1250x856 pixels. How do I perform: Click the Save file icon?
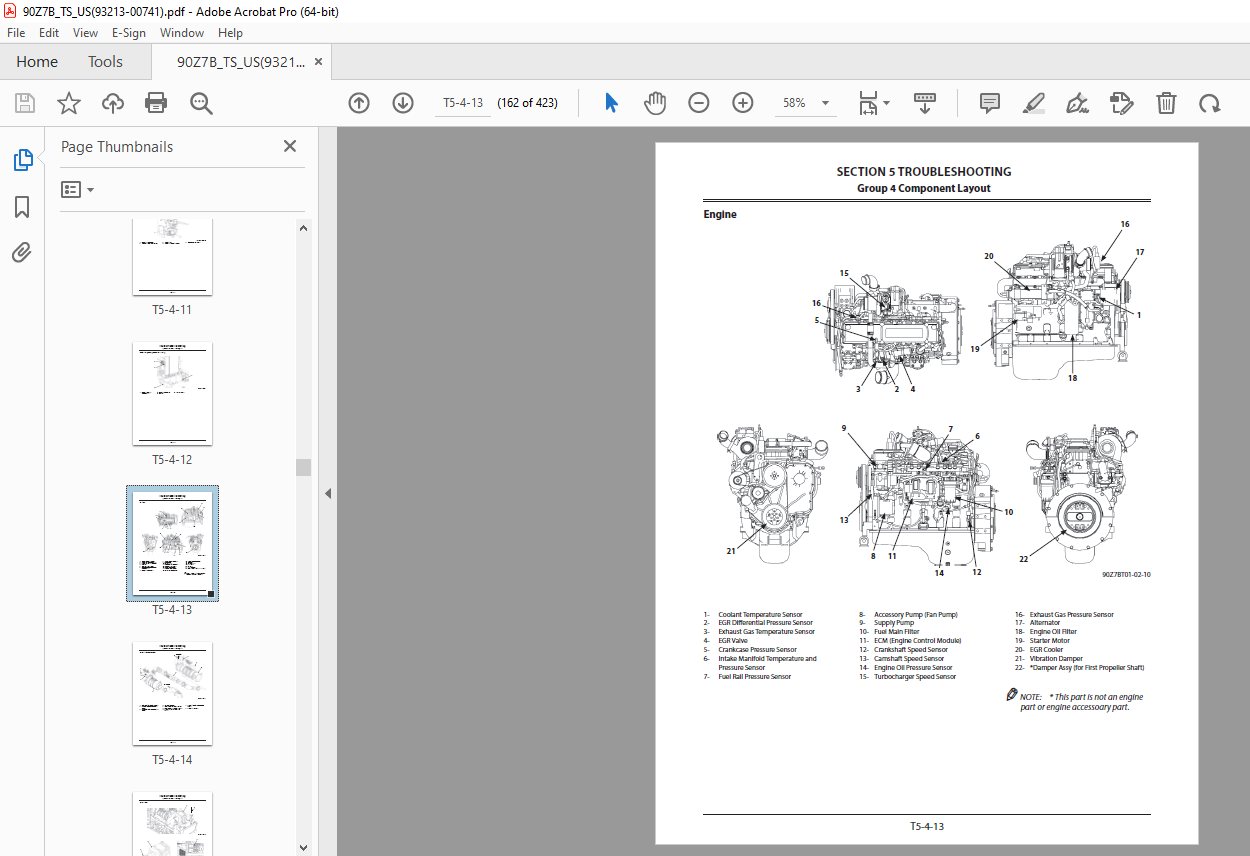coord(25,103)
